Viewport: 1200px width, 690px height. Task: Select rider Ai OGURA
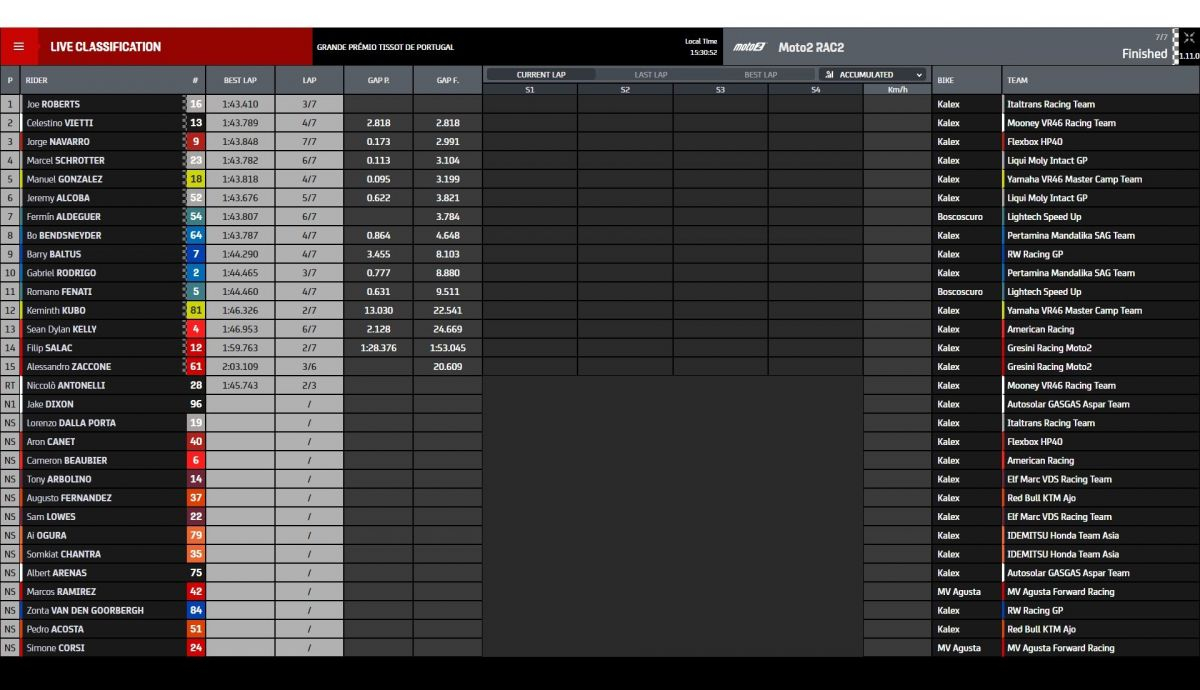(48, 535)
